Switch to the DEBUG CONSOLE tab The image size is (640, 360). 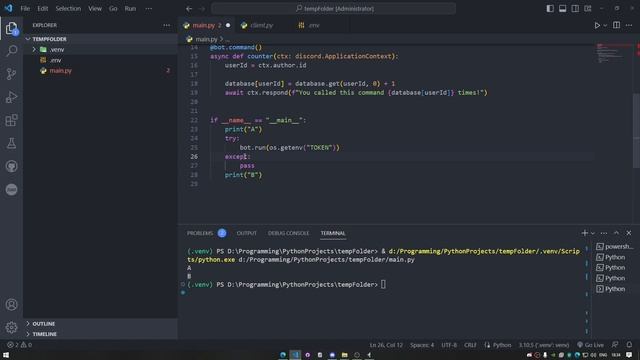[288, 233]
